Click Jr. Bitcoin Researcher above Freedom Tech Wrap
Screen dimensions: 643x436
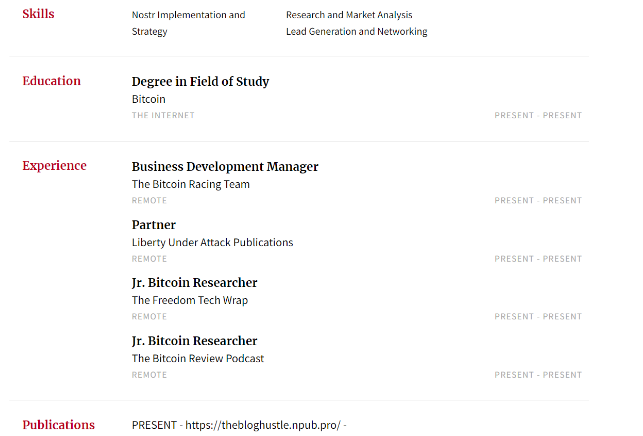(194, 283)
